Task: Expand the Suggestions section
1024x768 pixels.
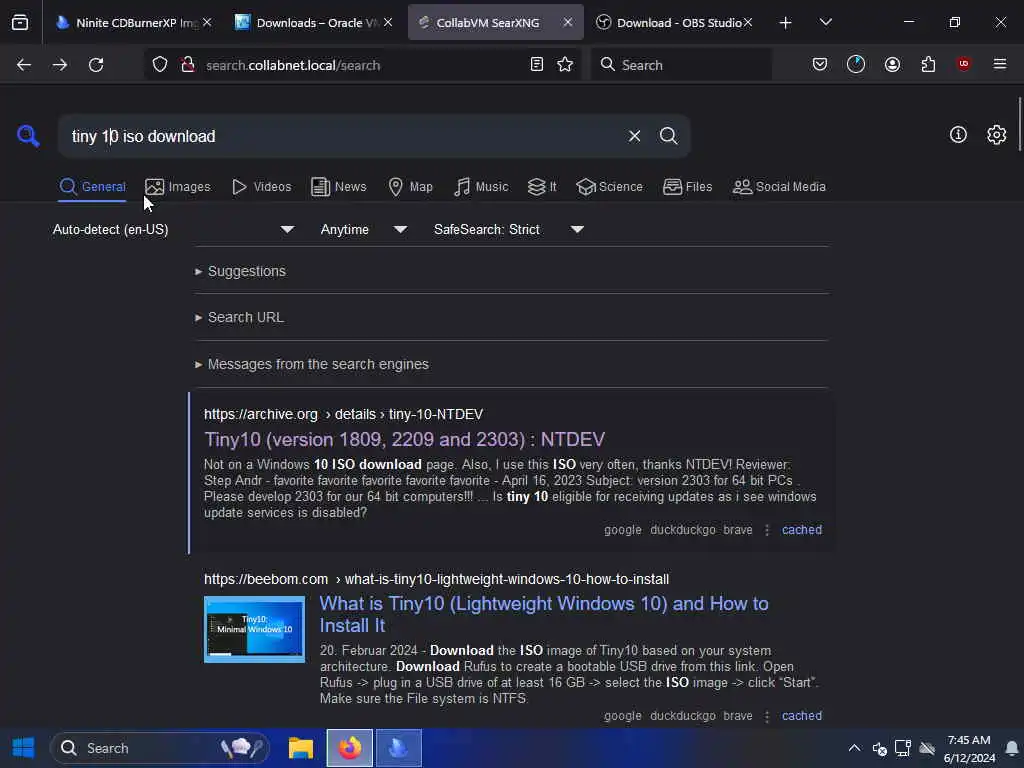Action: [240, 271]
